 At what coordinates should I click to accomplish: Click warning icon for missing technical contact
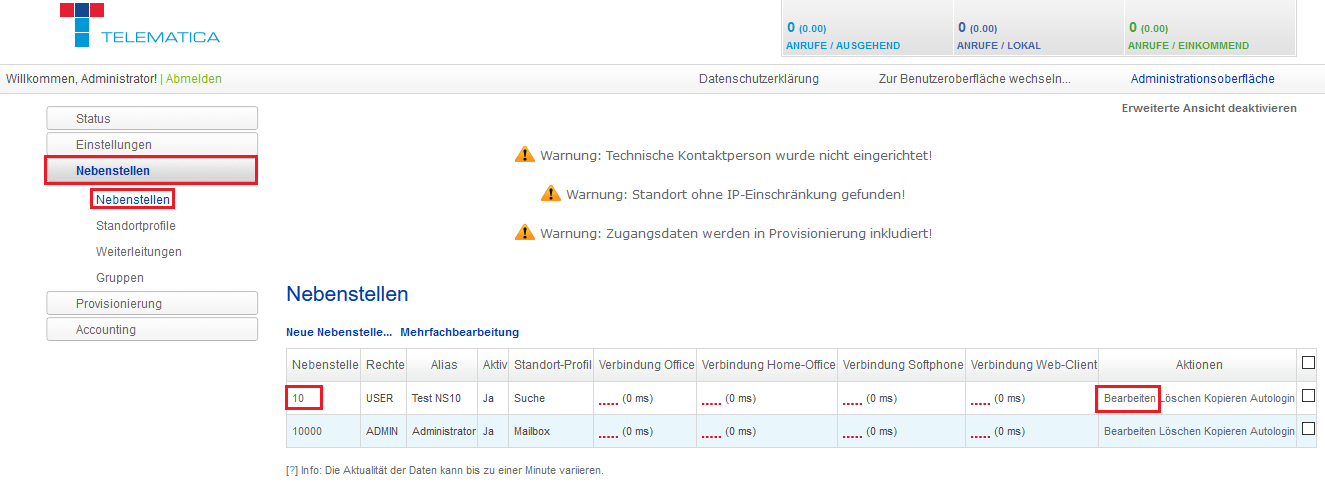(525, 155)
